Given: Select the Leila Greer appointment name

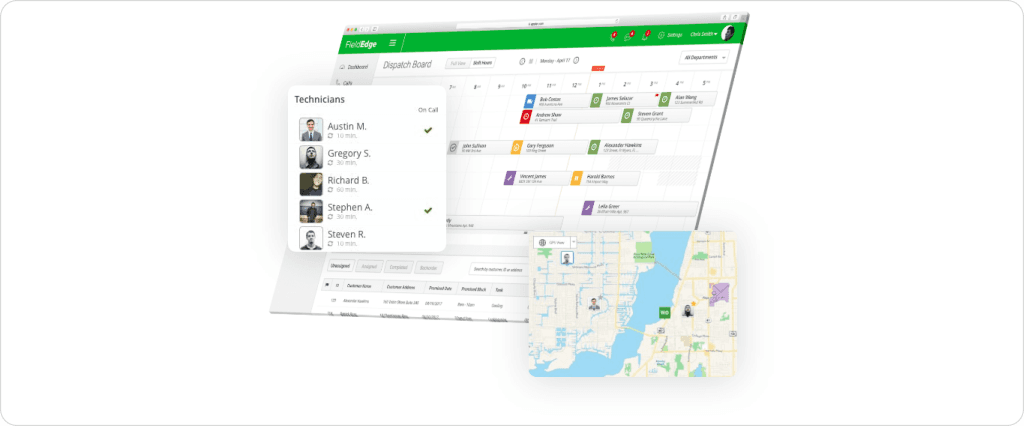Looking at the screenshot, I should click(x=607, y=206).
